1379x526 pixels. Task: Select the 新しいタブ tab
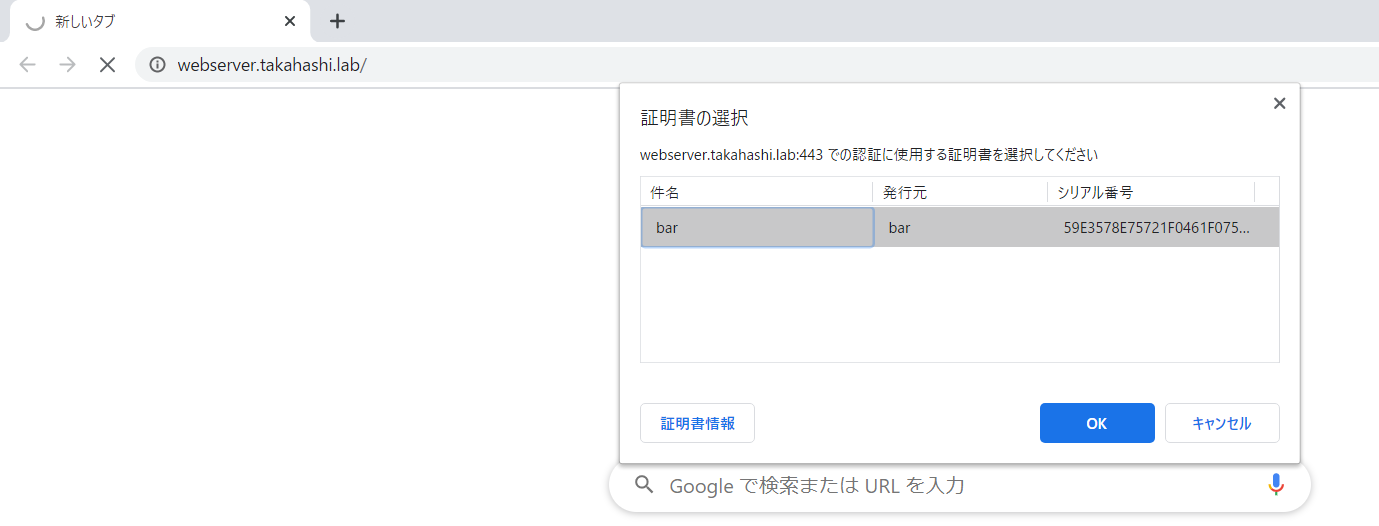(x=160, y=21)
